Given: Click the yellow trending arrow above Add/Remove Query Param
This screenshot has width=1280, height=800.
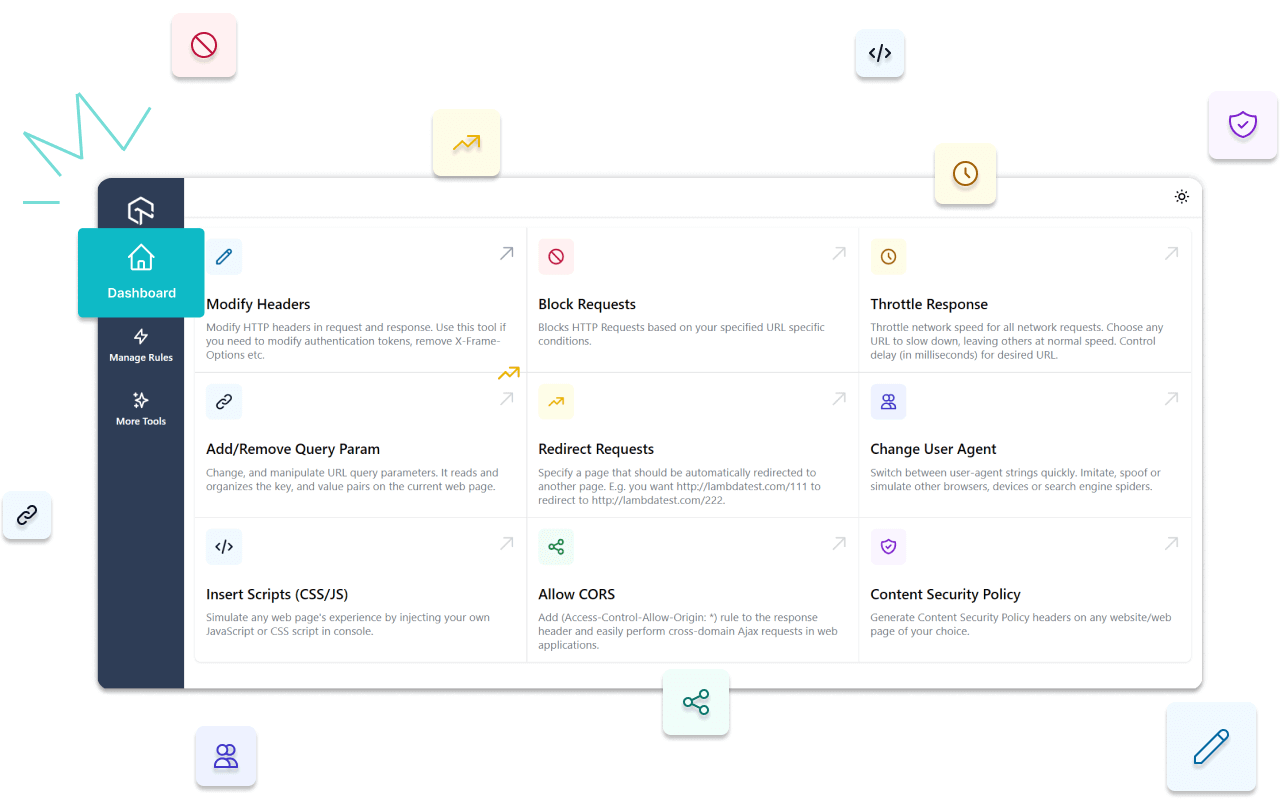Looking at the screenshot, I should [509, 372].
